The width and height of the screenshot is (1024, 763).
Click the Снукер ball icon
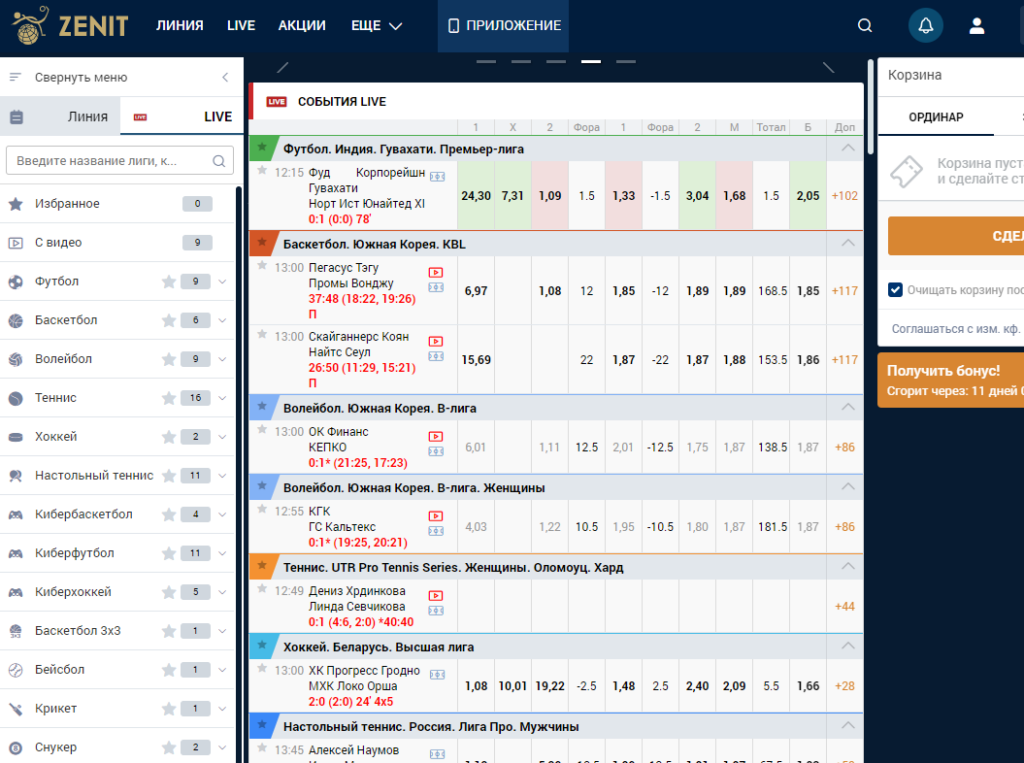tap(16, 747)
